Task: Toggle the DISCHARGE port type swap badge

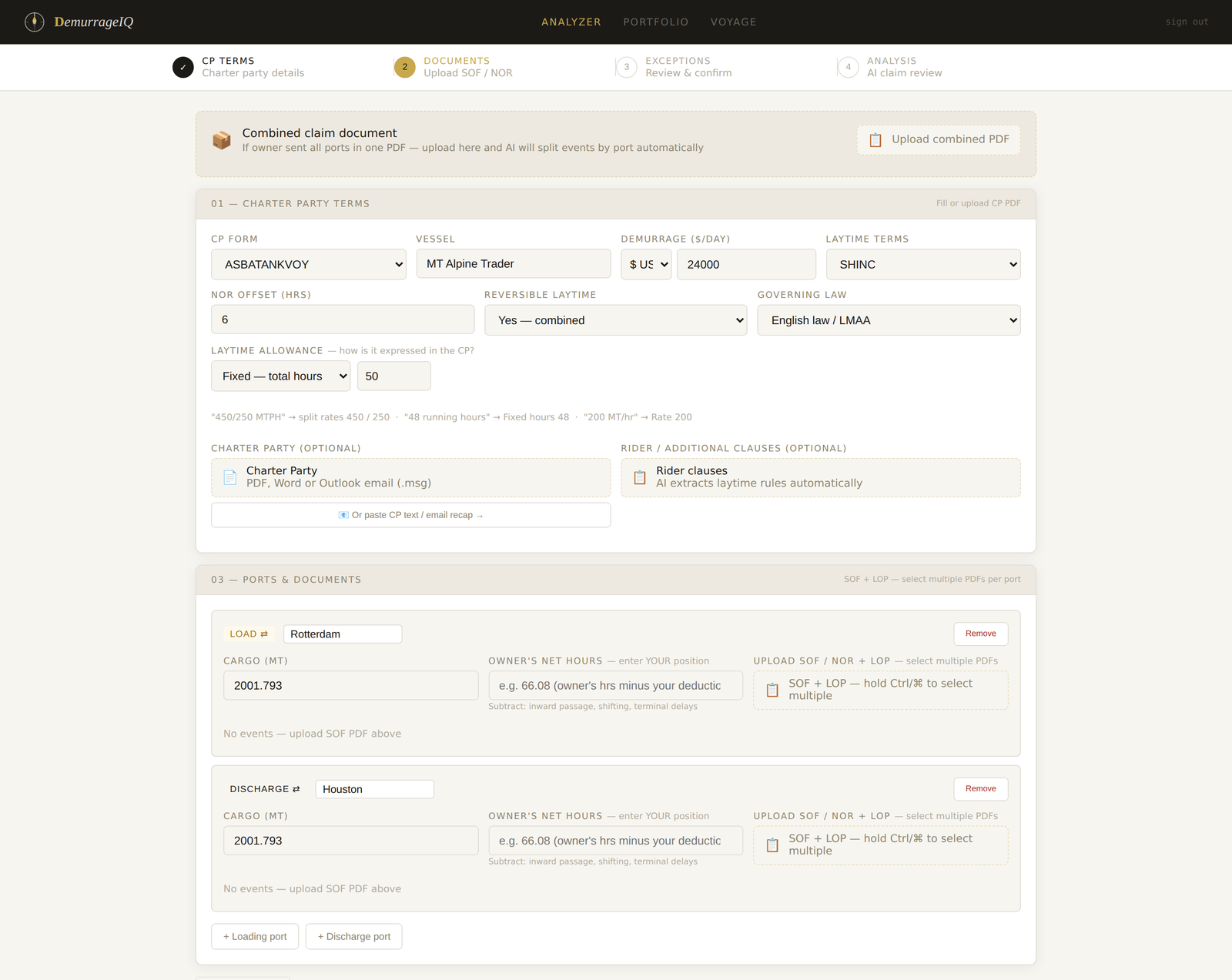Action: [x=265, y=789]
